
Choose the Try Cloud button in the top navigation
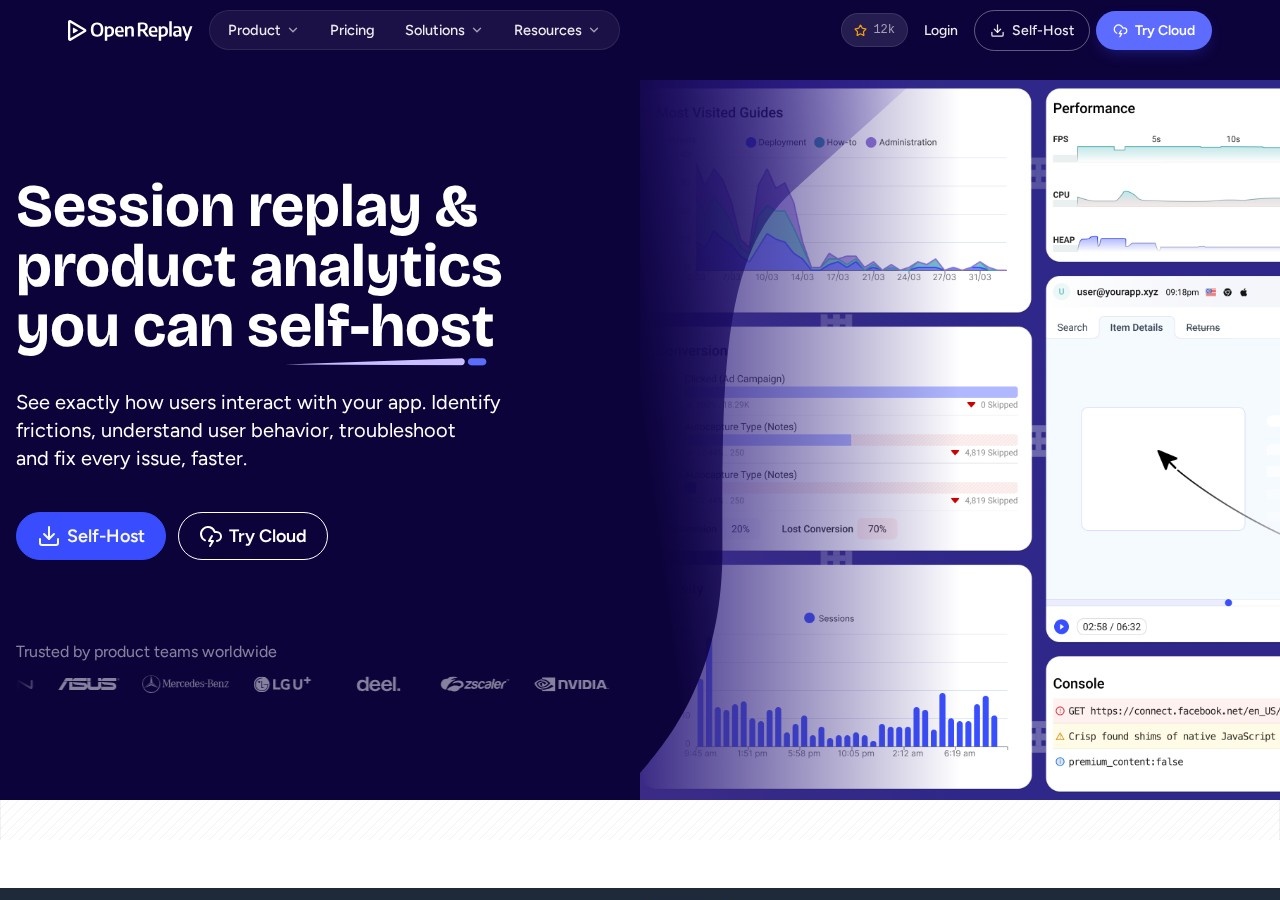pyautogui.click(x=1154, y=30)
